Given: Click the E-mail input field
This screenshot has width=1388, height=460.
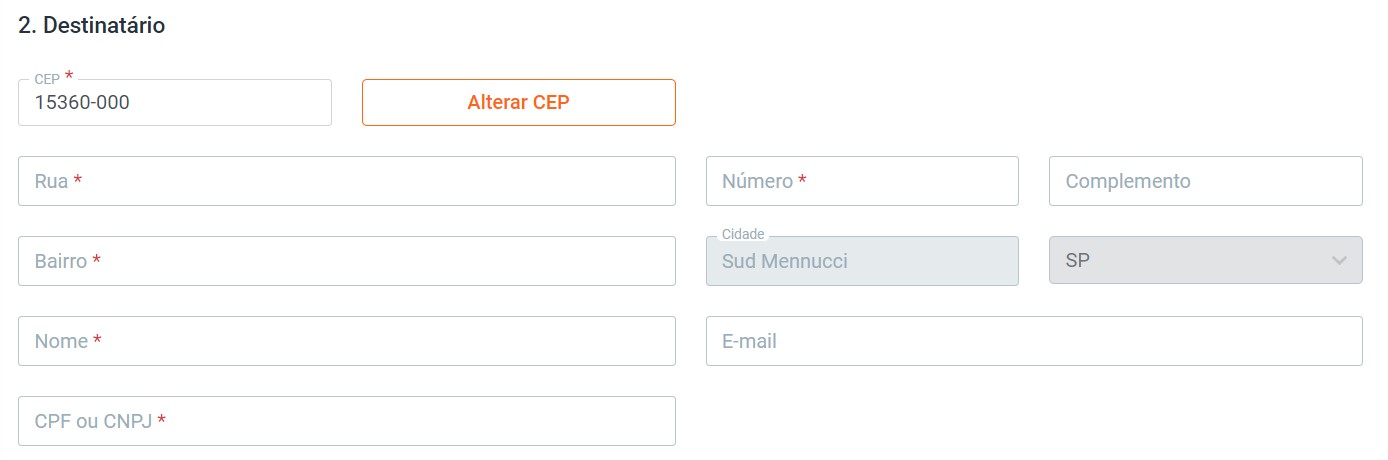Looking at the screenshot, I should [1034, 341].
